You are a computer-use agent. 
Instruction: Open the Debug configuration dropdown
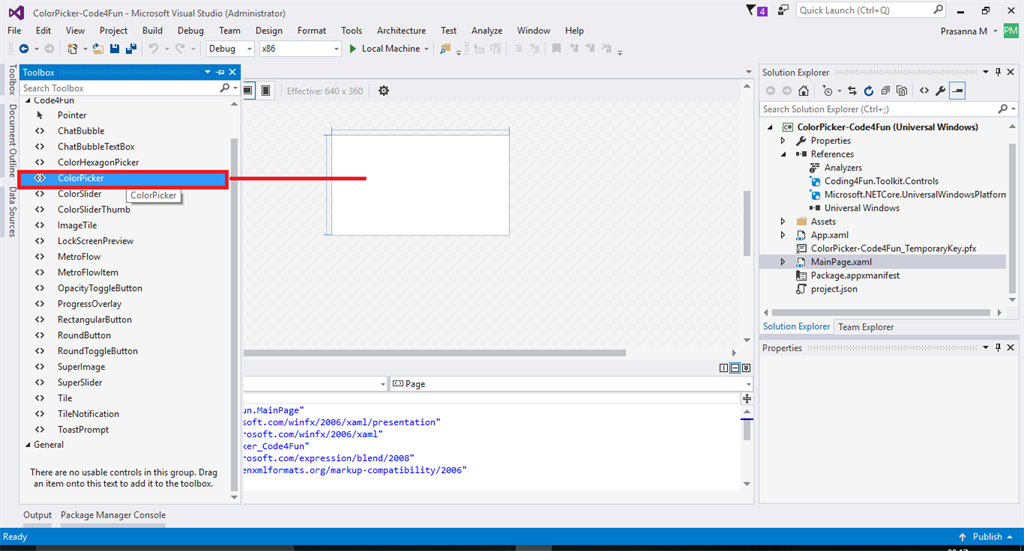230,49
